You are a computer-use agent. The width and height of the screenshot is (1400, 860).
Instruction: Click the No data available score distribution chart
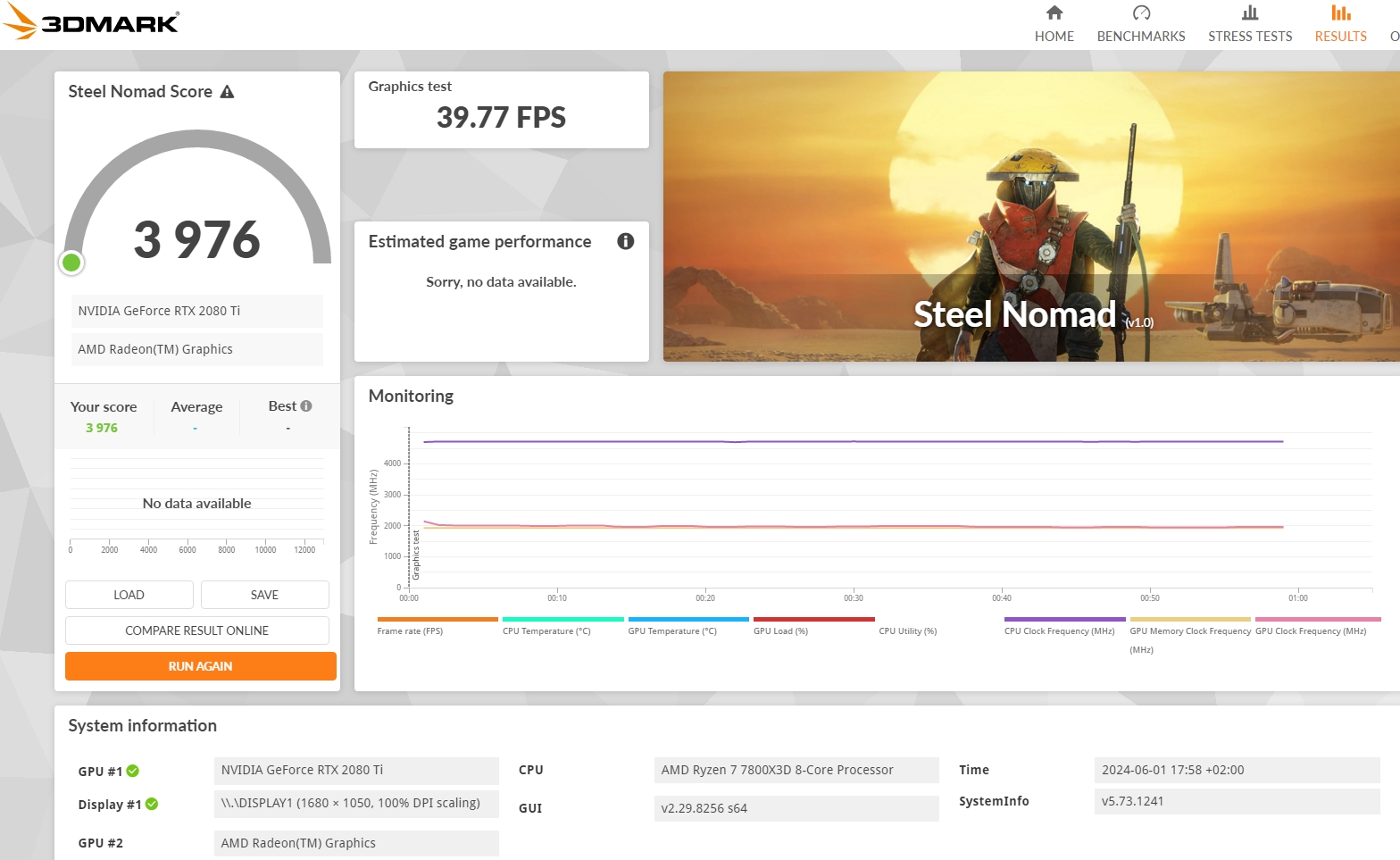click(x=196, y=504)
